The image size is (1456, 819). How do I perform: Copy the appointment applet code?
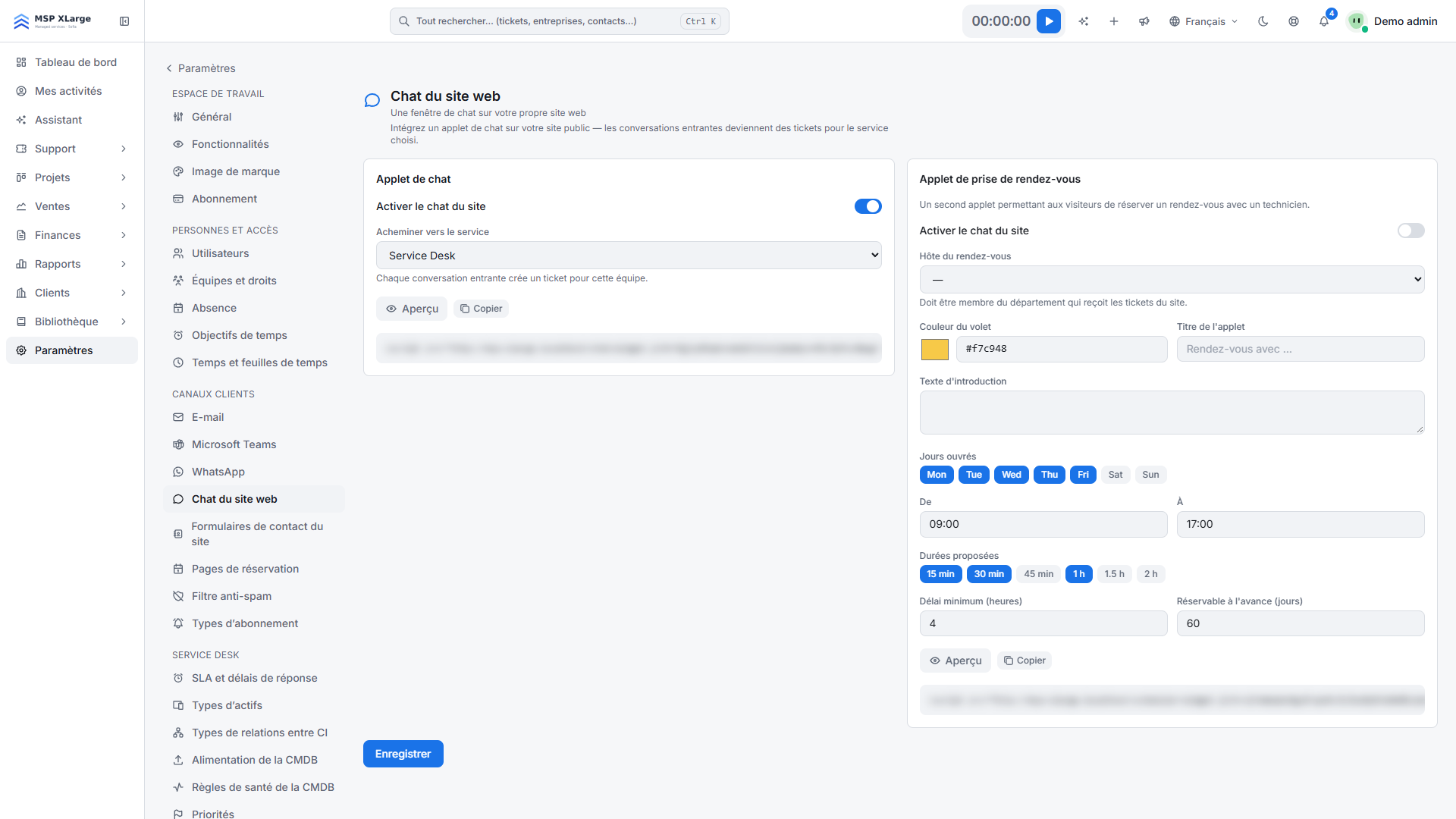tap(1024, 661)
